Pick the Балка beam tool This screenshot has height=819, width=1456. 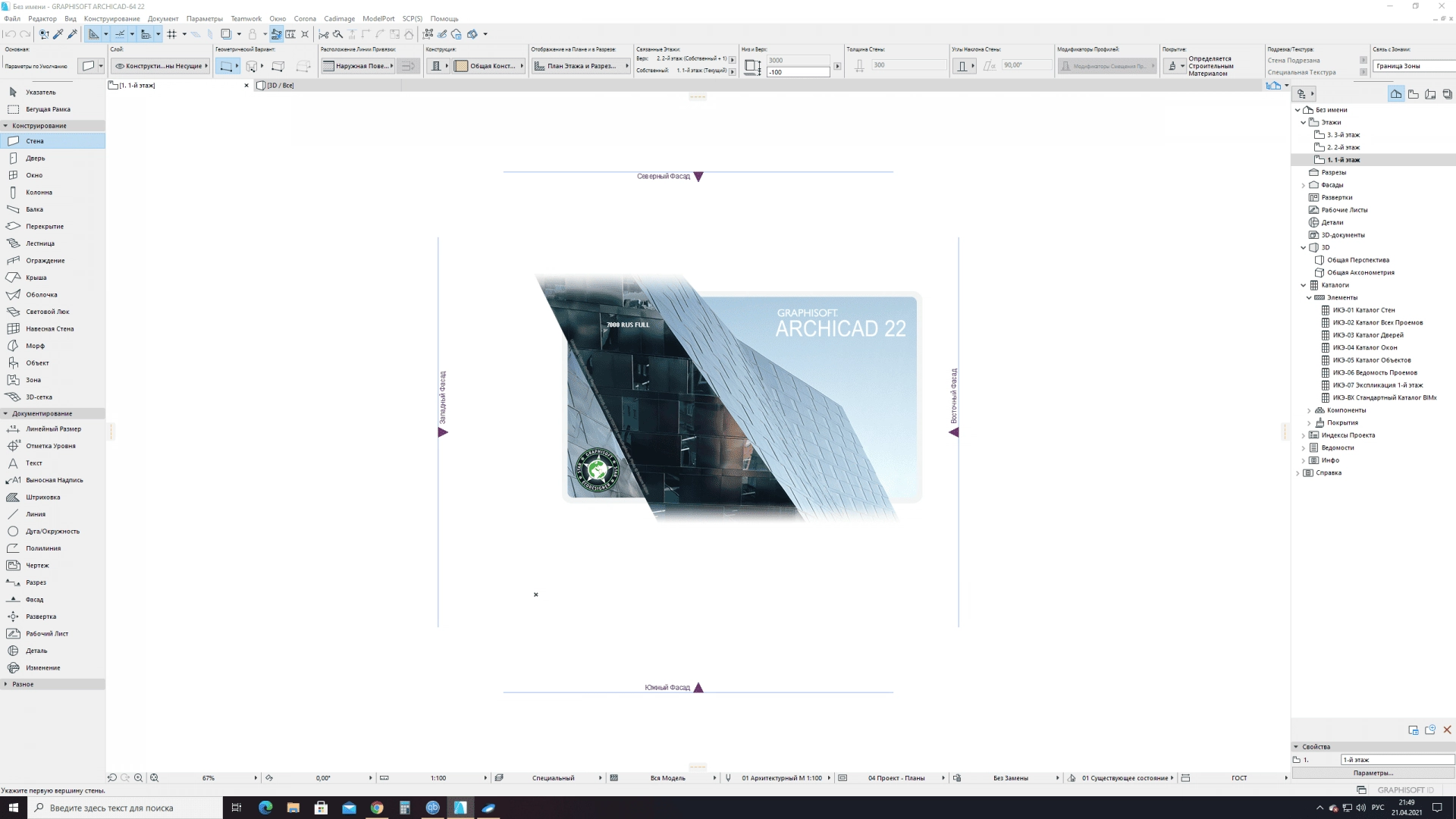52,209
